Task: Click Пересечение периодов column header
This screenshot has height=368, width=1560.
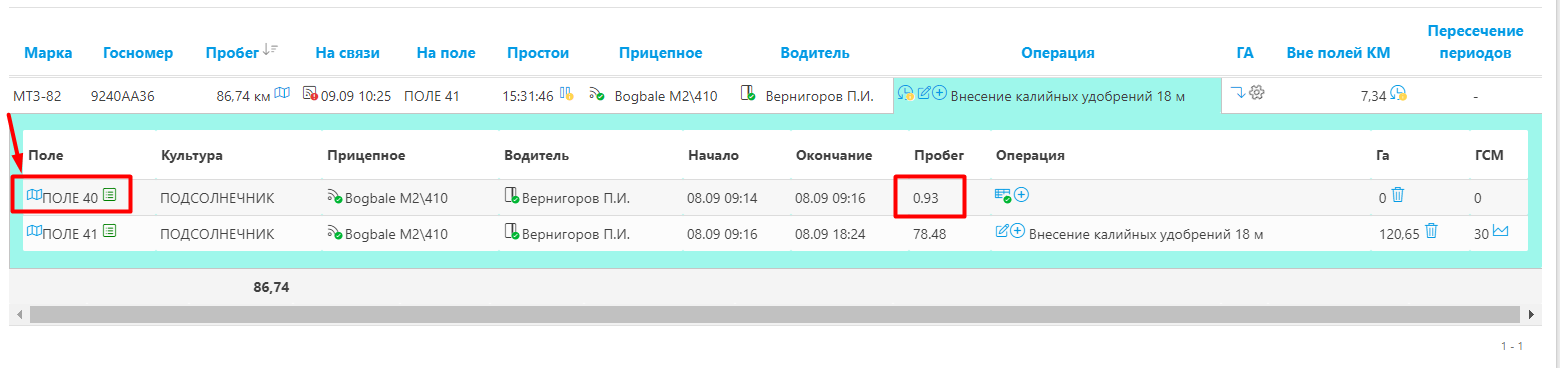Action: (1475, 42)
